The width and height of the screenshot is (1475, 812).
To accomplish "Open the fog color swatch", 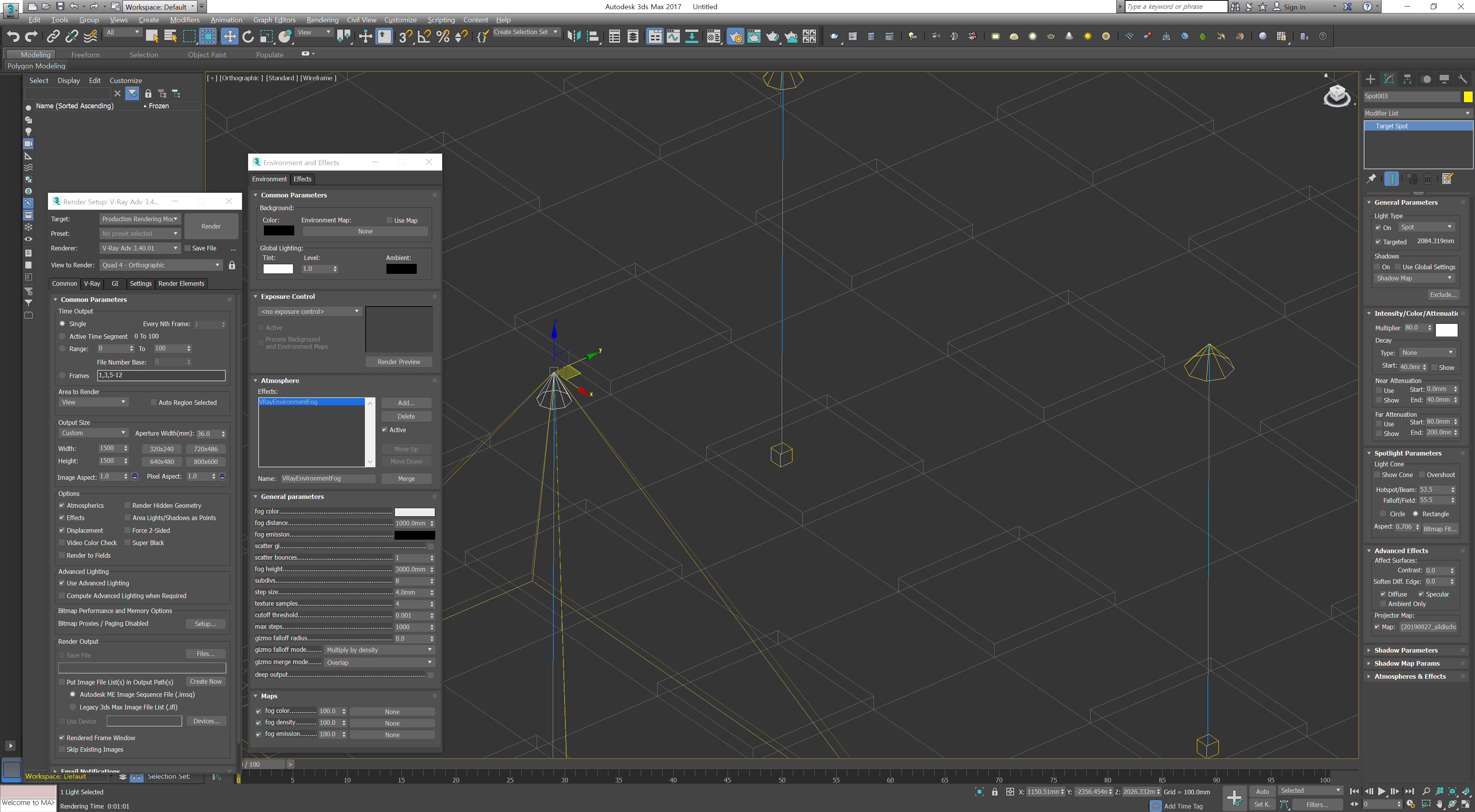I will coord(414,512).
